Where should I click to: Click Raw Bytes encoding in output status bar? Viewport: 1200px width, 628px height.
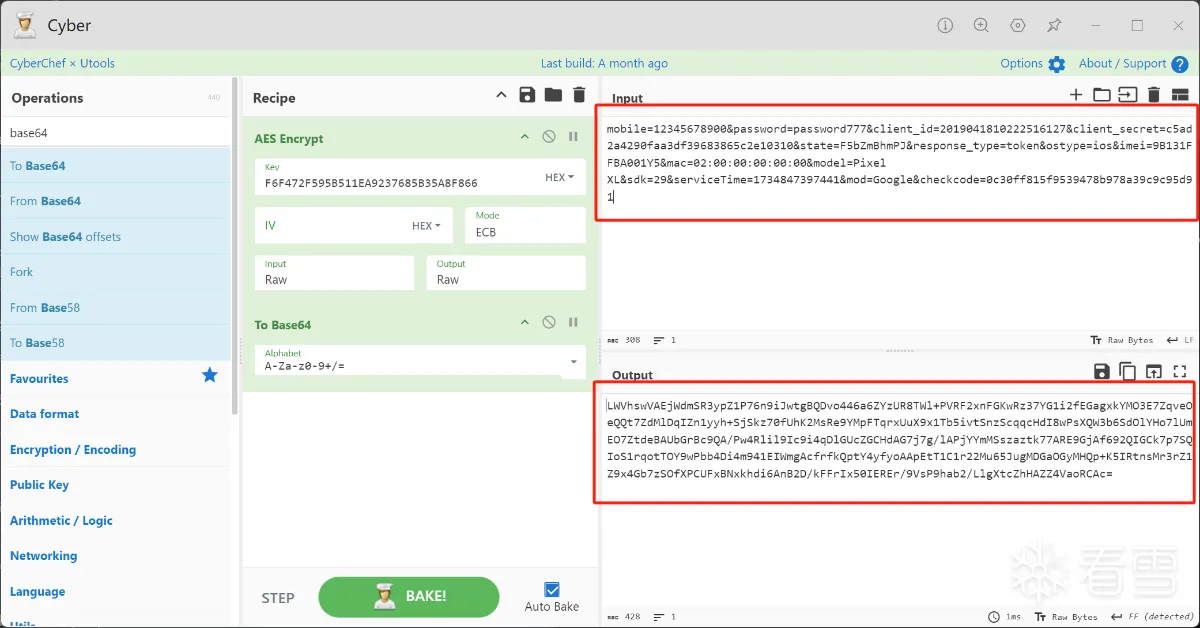[x=1068, y=617]
